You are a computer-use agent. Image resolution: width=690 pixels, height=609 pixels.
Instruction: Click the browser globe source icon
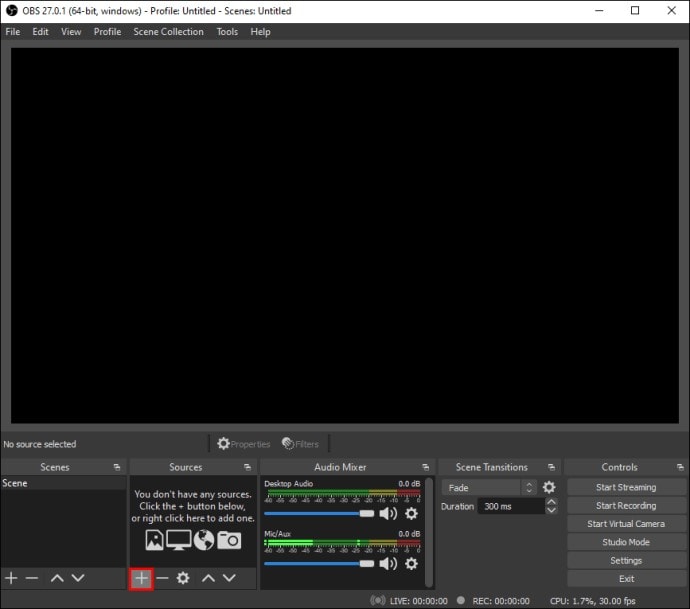[204, 540]
